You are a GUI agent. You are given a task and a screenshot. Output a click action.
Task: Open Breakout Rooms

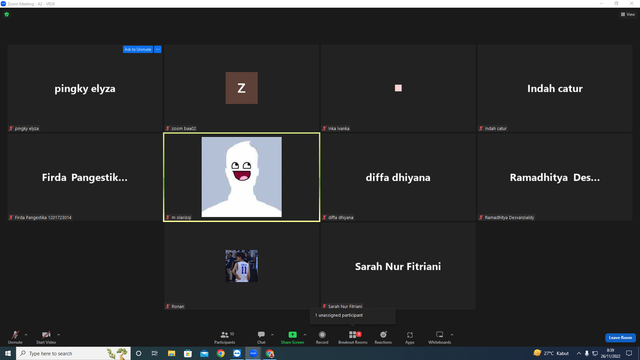click(x=353, y=337)
